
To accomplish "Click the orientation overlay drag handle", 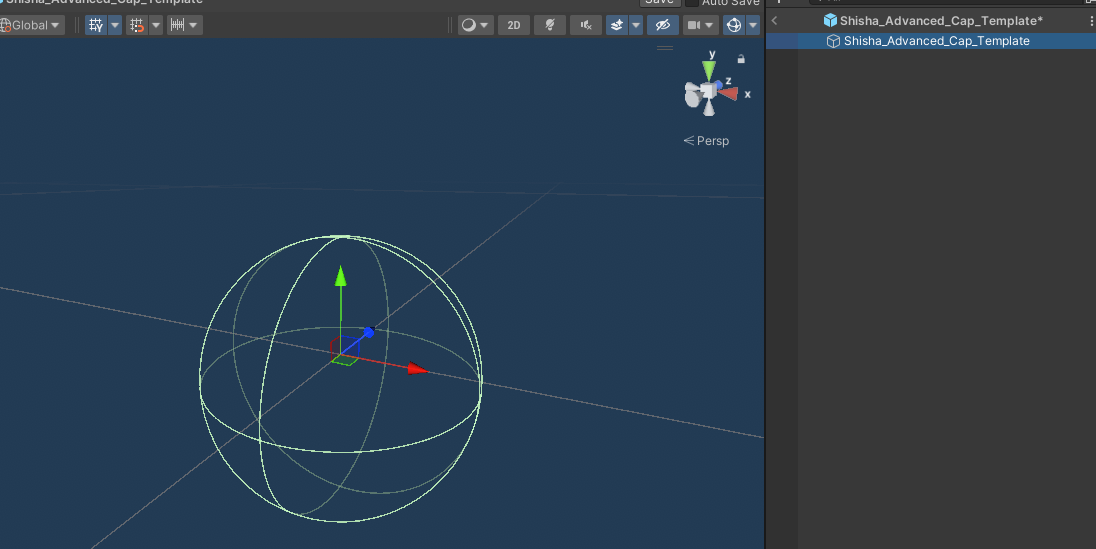I will pos(665,48).
